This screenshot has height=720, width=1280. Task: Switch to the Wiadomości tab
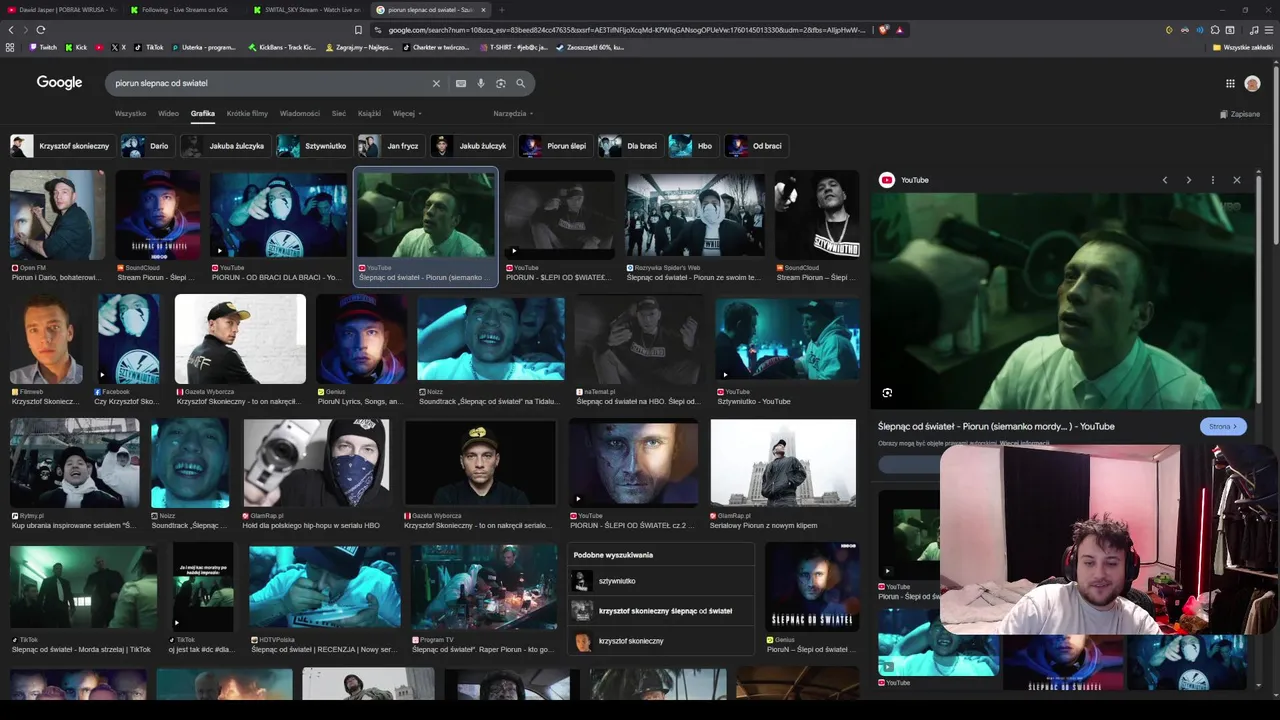300,113
